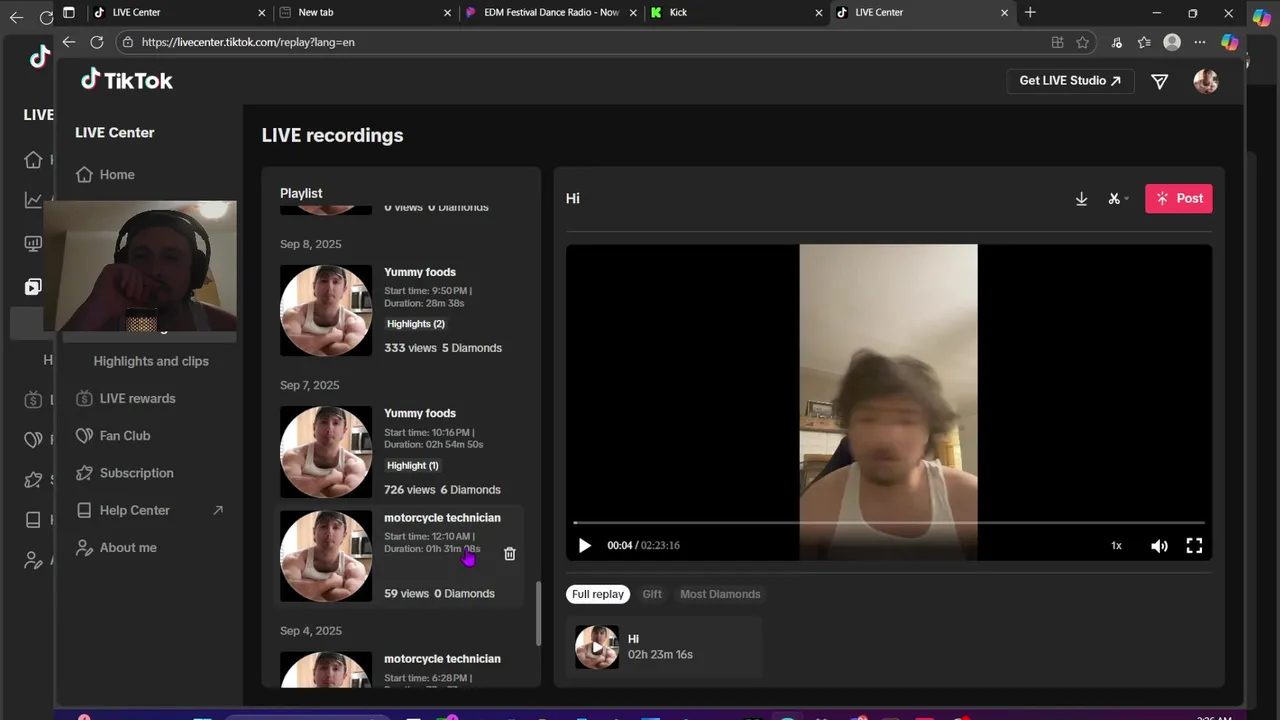Image resolution: width=1280 pixels, height=720 pixels.
Task: Switch to EDM Festival Dance Radio tab
Action: point(550,12)
